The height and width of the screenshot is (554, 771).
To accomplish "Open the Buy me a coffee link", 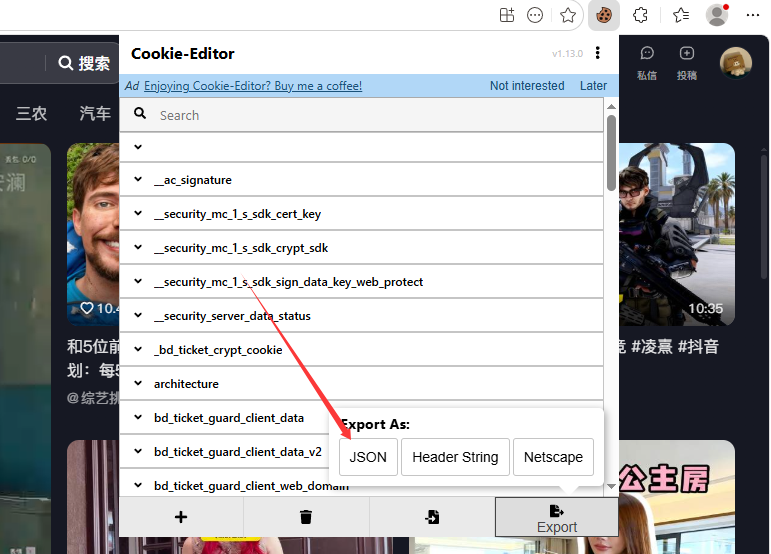I will tap(253, 86).
